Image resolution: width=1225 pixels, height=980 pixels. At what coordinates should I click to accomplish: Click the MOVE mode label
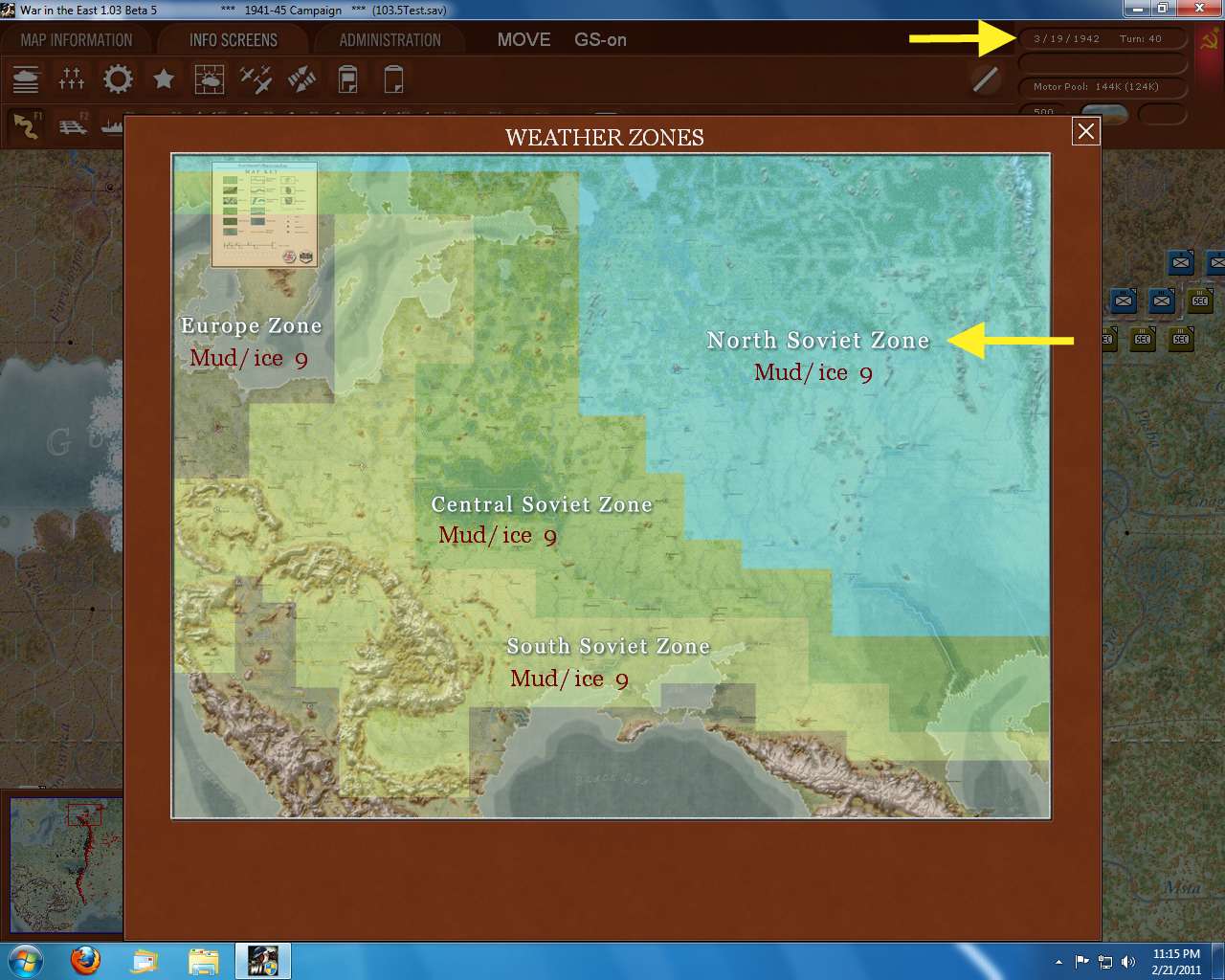coord(523,40)
